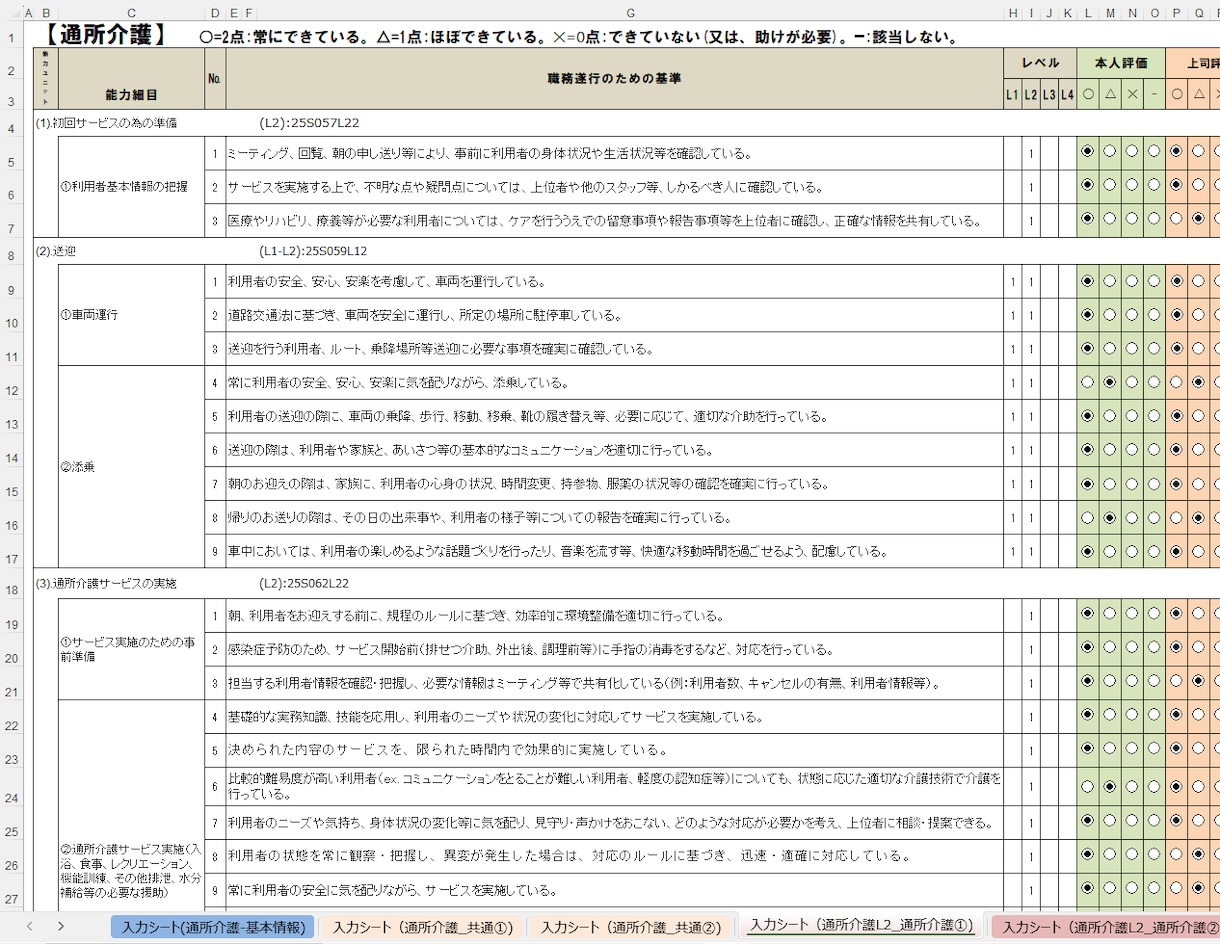This screenshot has width=1220, height=944.
Task: Click cell (1).初回サービスの為の準備
Action: (x=106, y=124)
